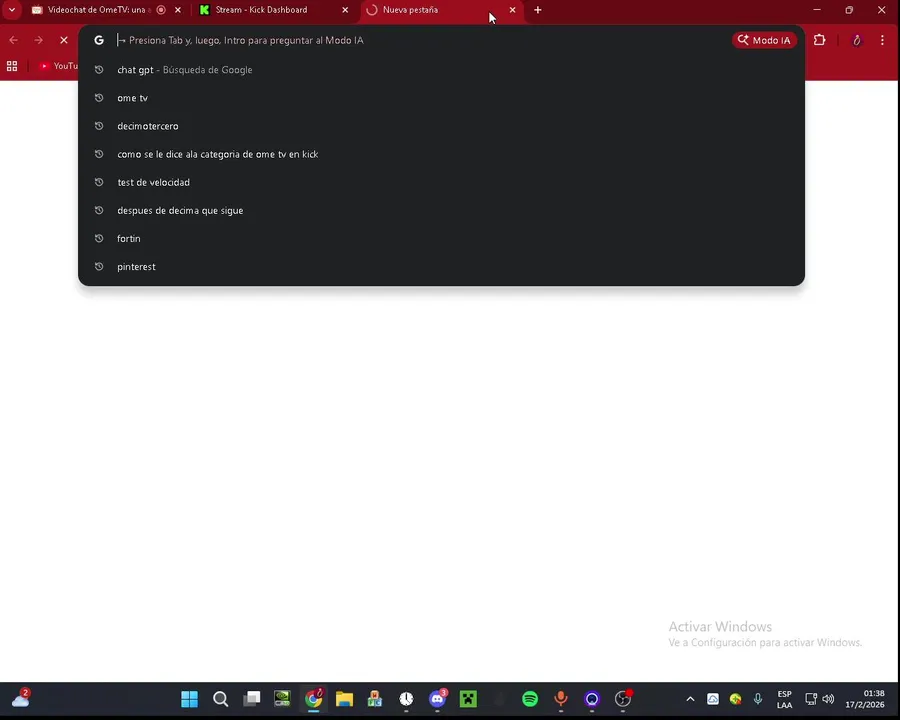Focus the address bar search field
The height and width of the screenshot is (720, 900).
click(x=422, y=40)
